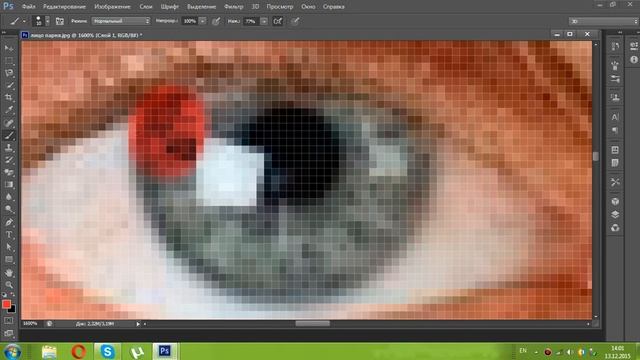The width and height of the screenshot is (640, 360).
Task: Open the Справка menu
Action: (x=333, y=7)
